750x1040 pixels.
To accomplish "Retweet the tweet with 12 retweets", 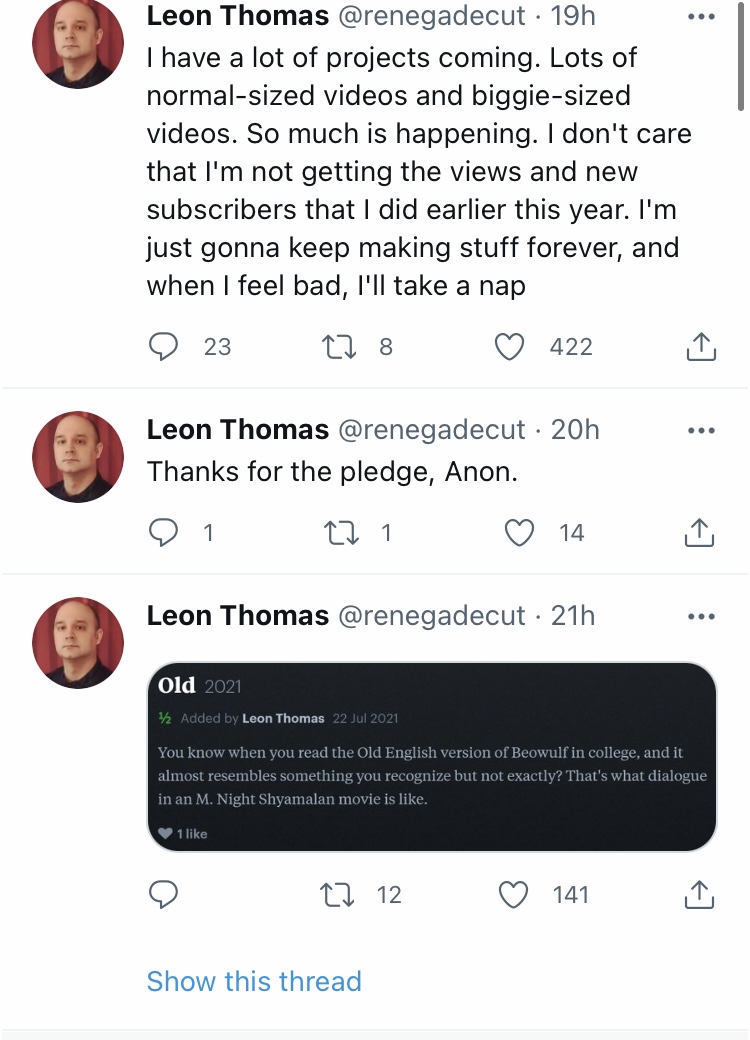I will pyautogui.click(x=337, y=895).
